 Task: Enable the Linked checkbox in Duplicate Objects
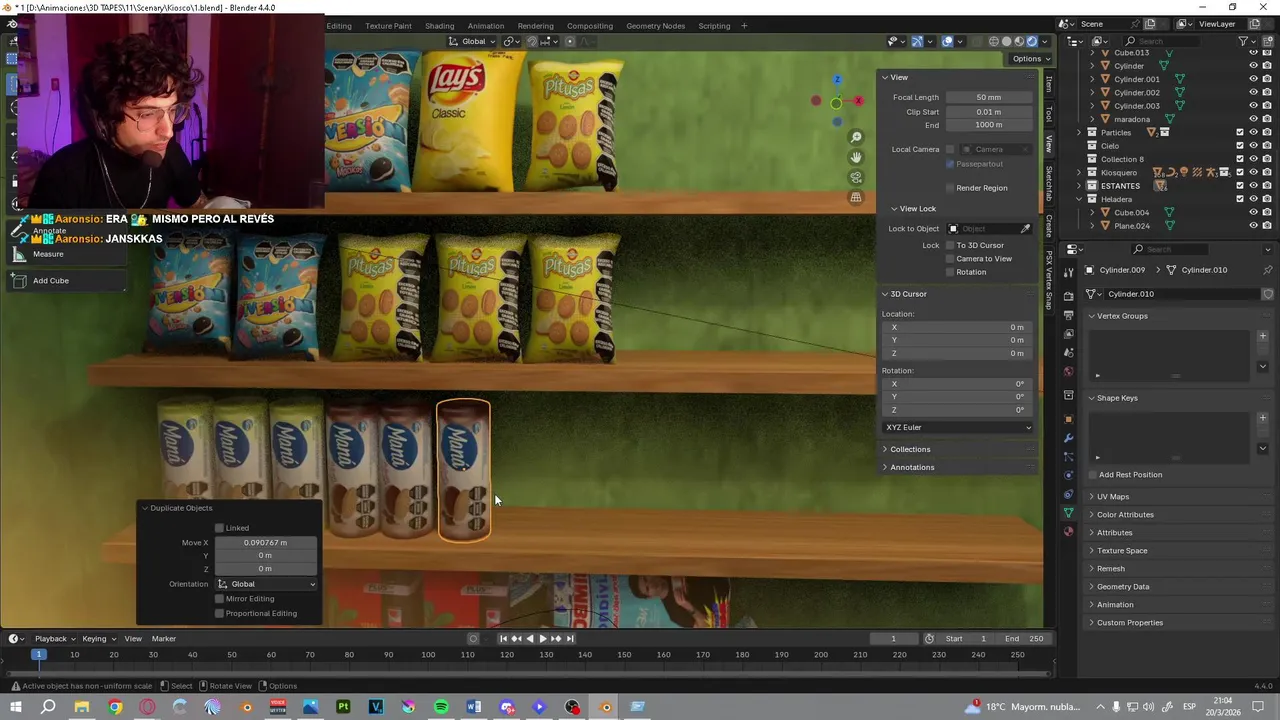(x=219, y=528)
